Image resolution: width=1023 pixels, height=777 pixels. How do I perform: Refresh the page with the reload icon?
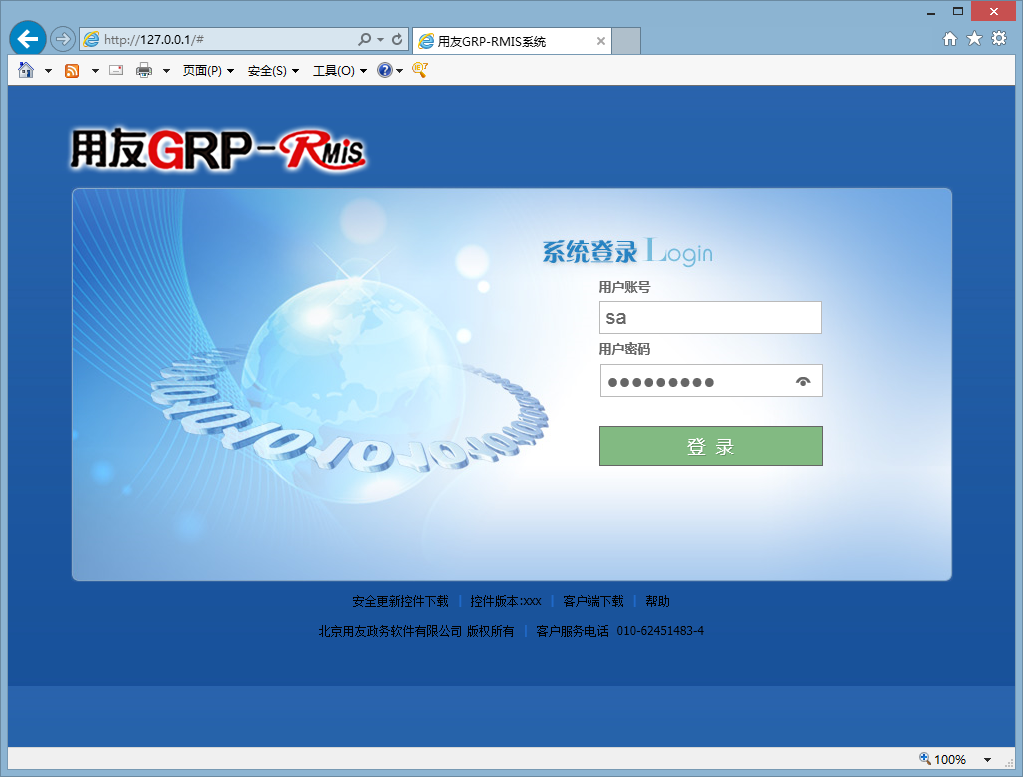(x=397, y=39)
